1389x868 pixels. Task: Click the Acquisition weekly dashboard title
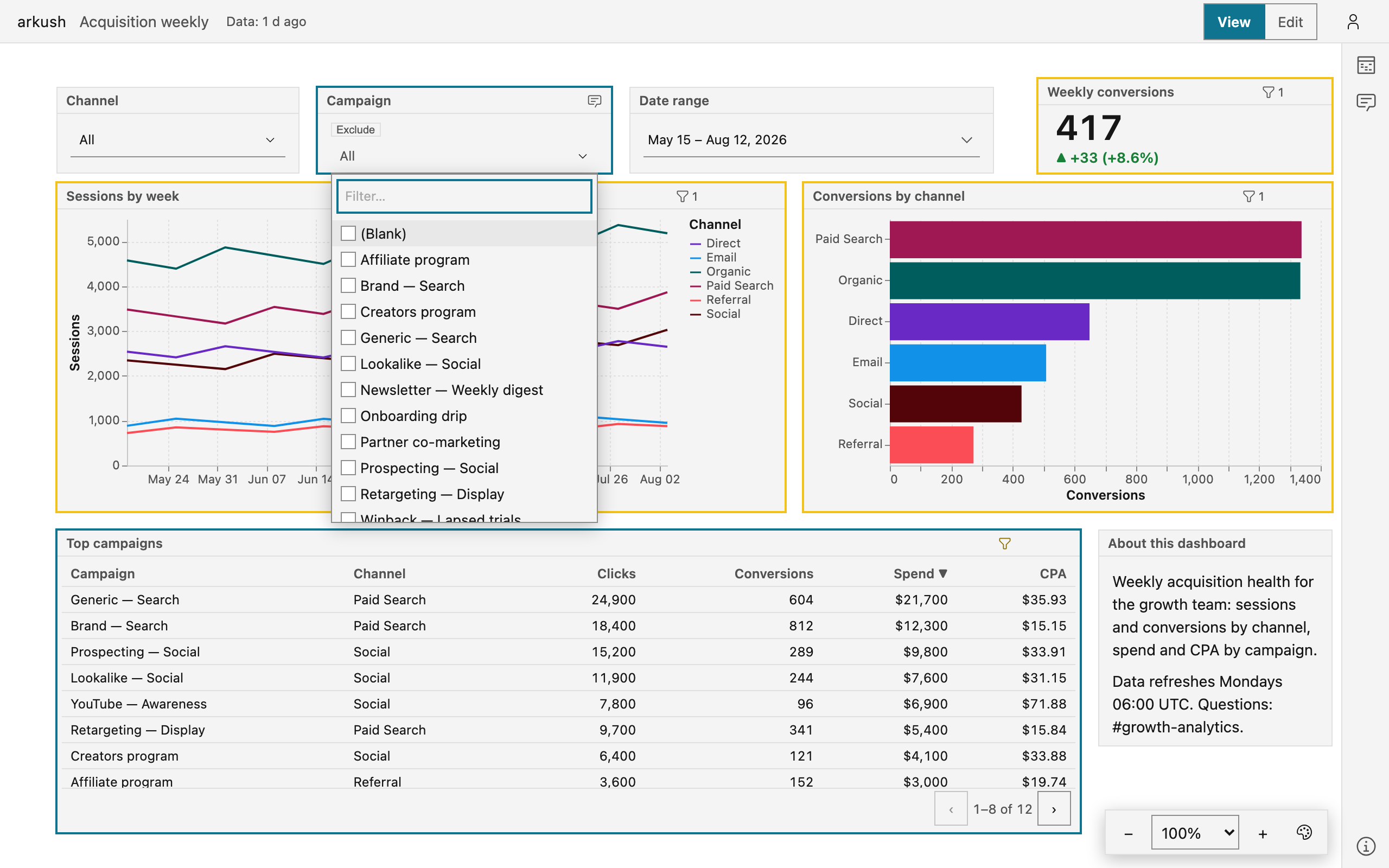144,22
